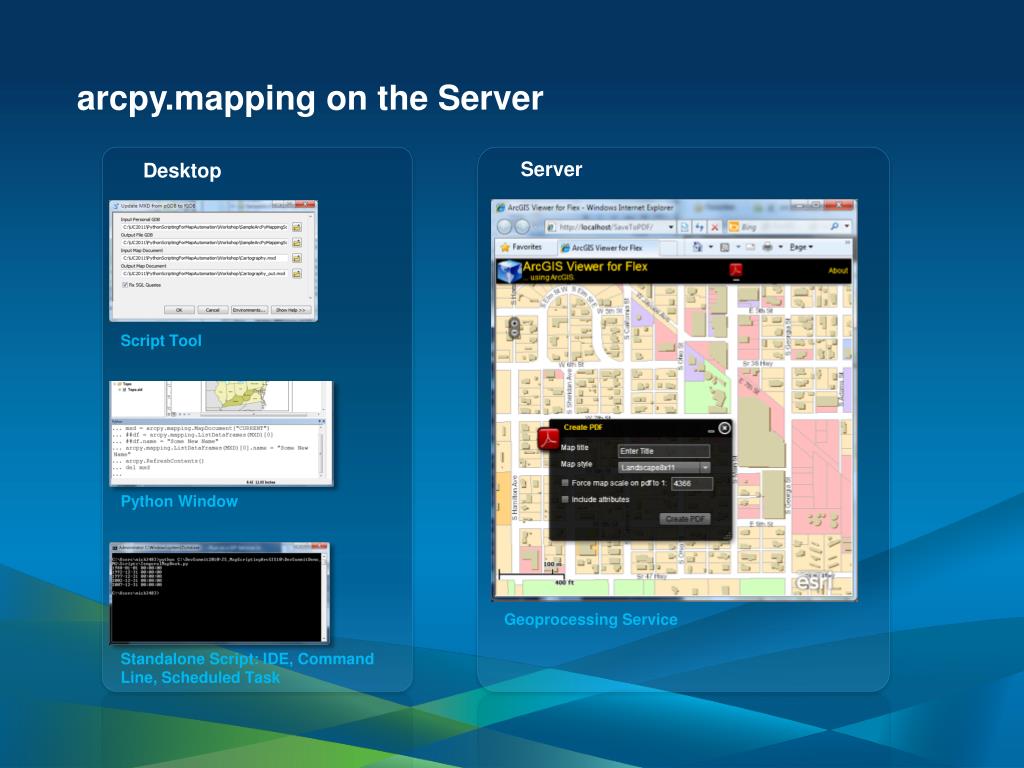
Task: Click the red Stop loading icon
Action: pyautogui.click(x=715, y=227)
